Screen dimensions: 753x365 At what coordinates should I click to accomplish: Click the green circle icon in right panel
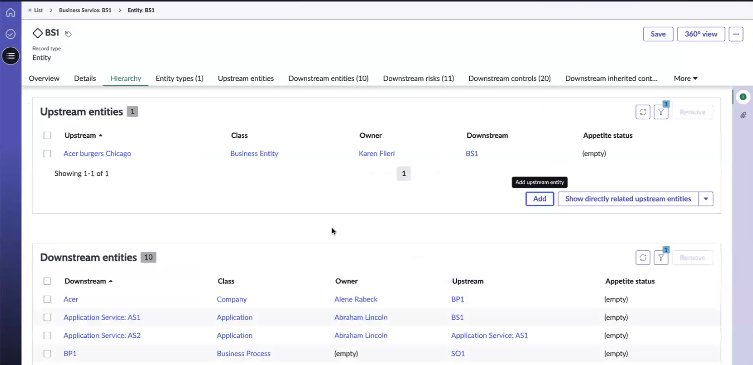point(743,97)
